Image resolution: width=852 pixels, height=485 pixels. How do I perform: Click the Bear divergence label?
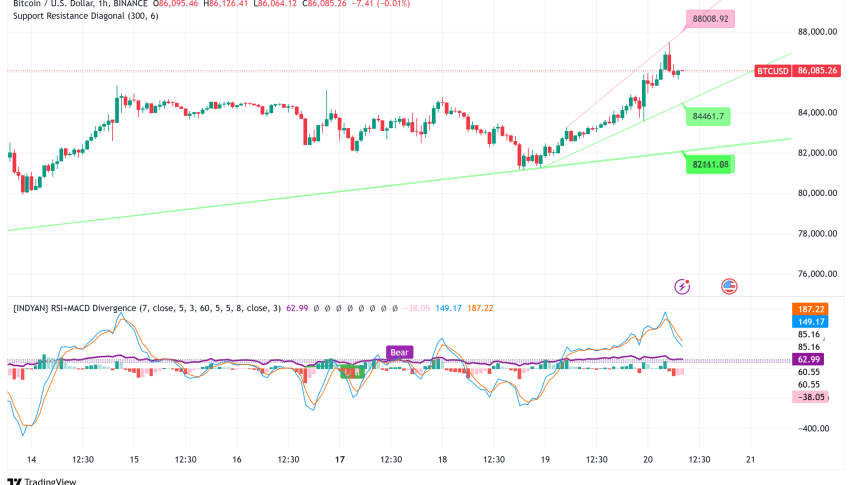399,352
